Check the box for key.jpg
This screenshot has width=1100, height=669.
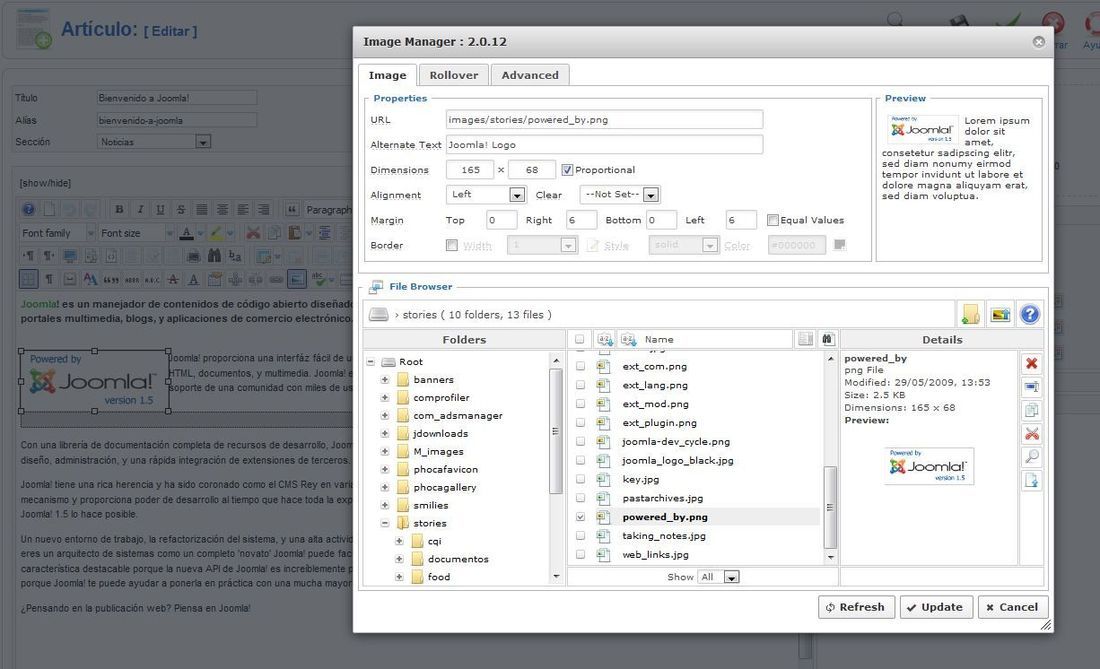580,479
